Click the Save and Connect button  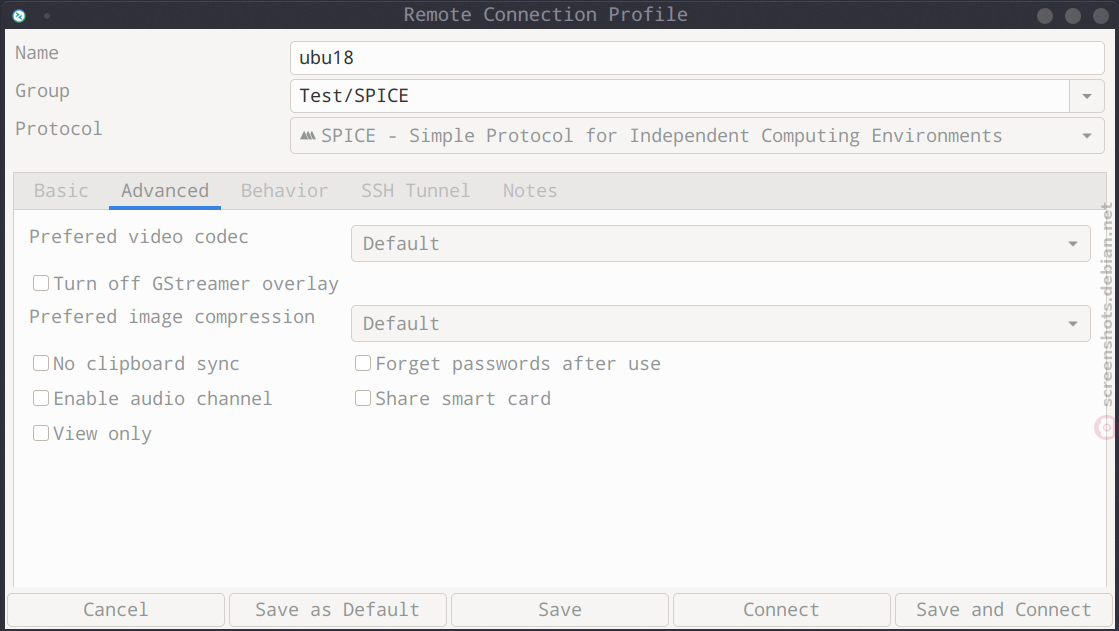coord(1003,610)
